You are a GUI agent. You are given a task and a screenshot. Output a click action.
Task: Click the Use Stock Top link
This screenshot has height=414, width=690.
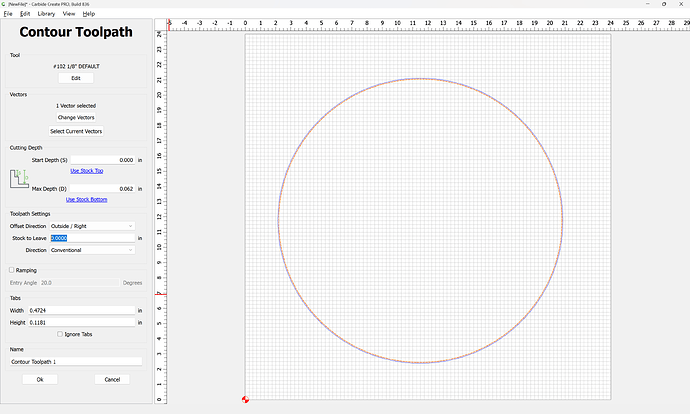tap(86, 171)
